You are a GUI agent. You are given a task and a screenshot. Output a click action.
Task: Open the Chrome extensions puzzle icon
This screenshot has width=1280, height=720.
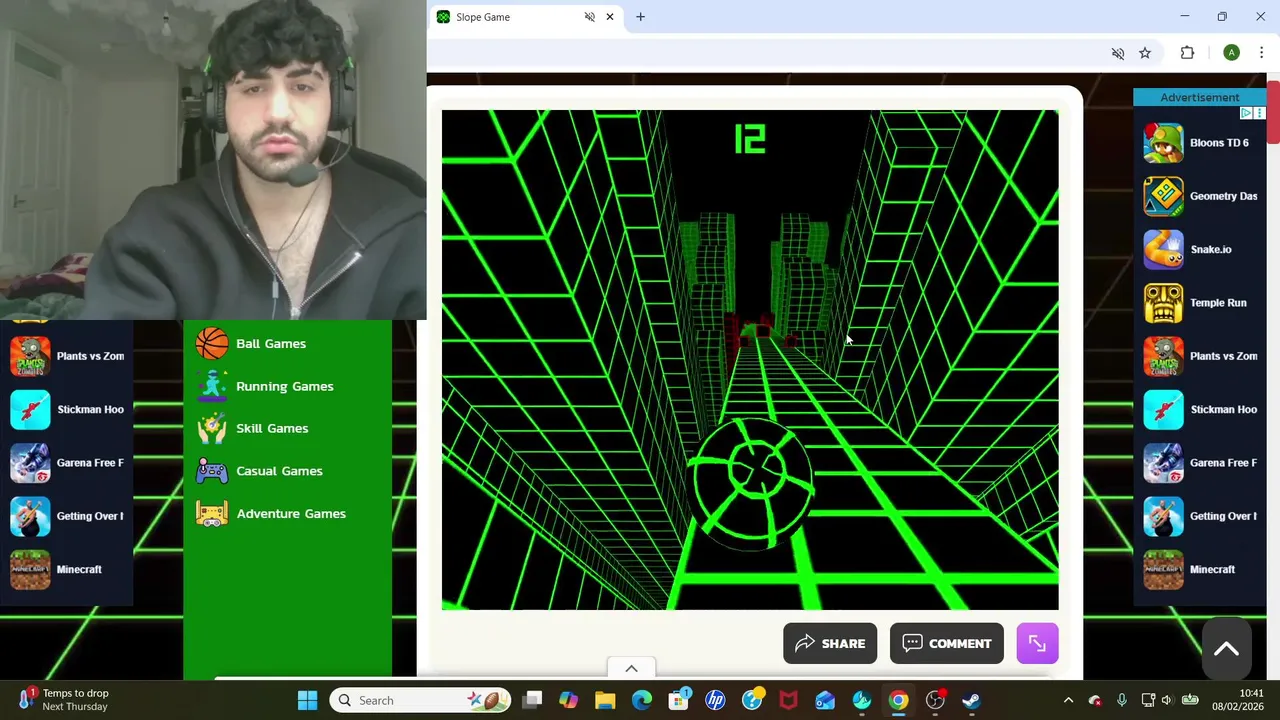coord(1187,53)
